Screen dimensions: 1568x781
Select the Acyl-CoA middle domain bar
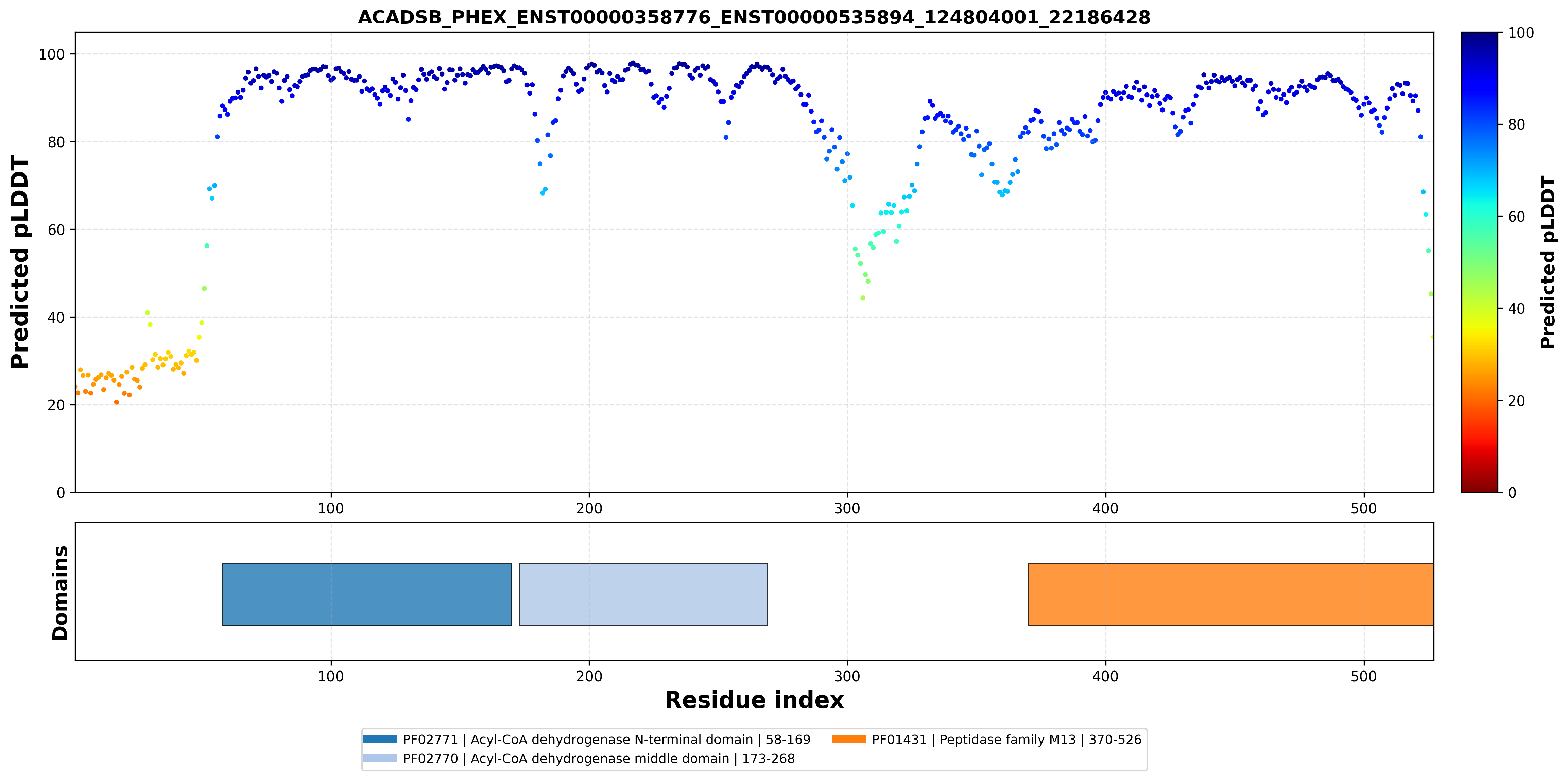click(643, 594)
